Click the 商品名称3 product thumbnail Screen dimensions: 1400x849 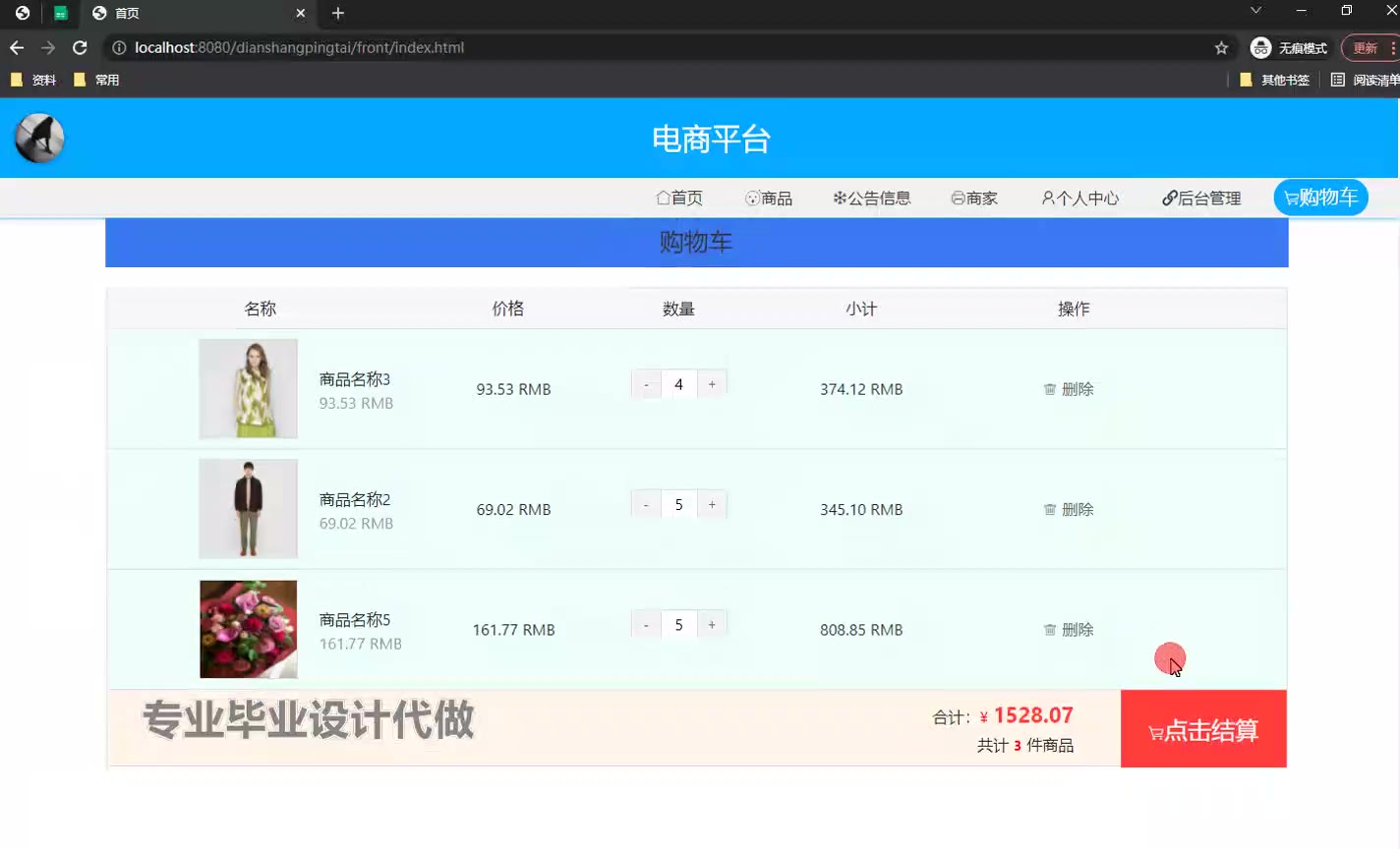pos(249,389)
